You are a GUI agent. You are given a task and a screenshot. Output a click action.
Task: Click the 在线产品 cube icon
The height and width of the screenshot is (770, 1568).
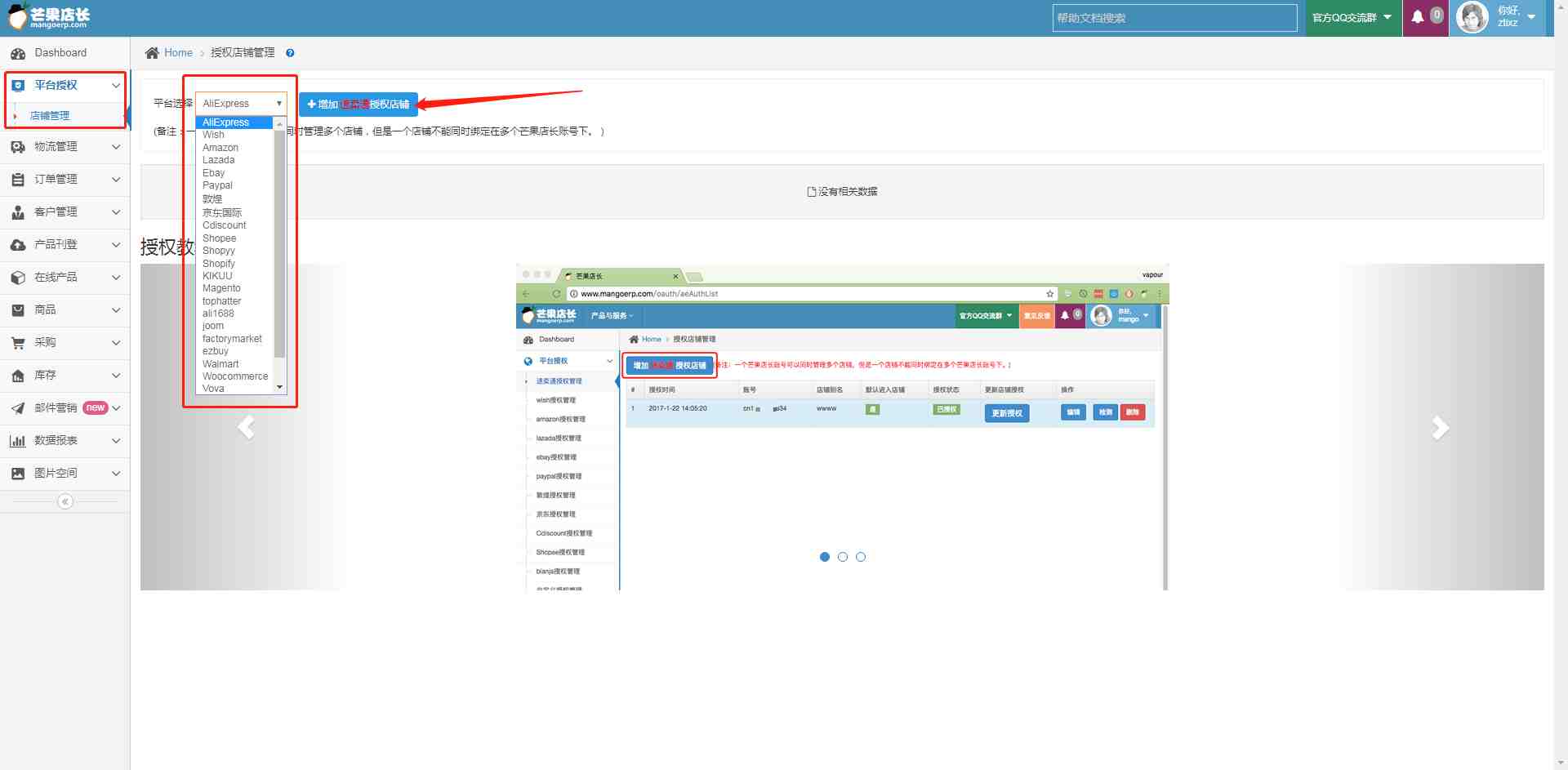(18, 278)
